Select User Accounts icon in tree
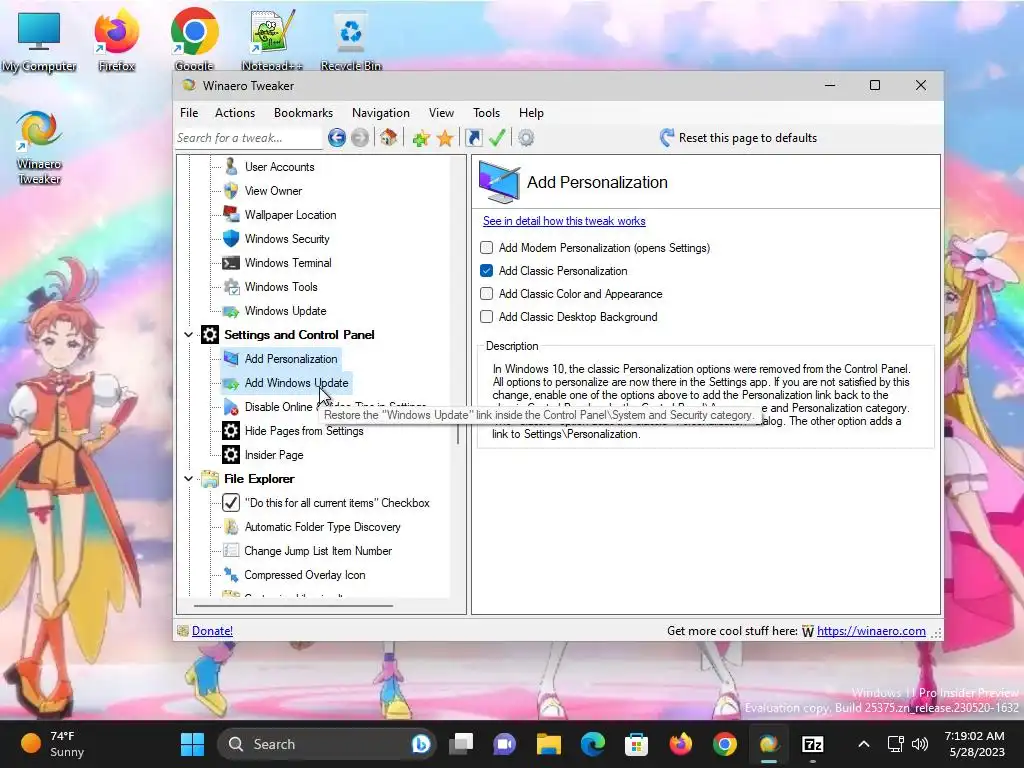 pyautogui.click(x=231, y=167)
